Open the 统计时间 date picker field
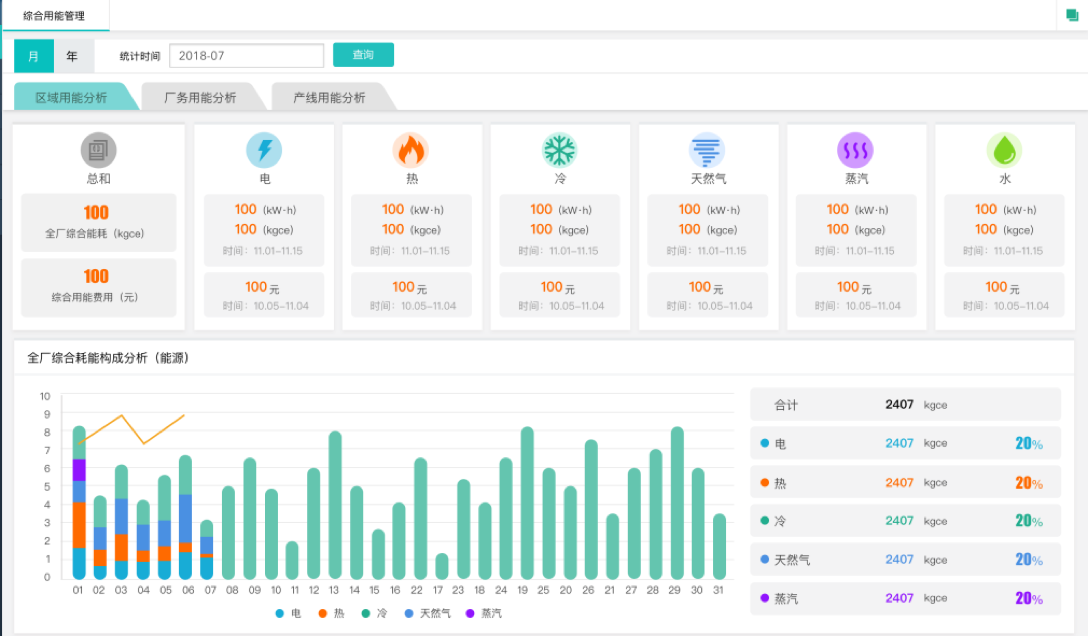This screenshot has width=1088, height=636. click(x=246, y=56)
